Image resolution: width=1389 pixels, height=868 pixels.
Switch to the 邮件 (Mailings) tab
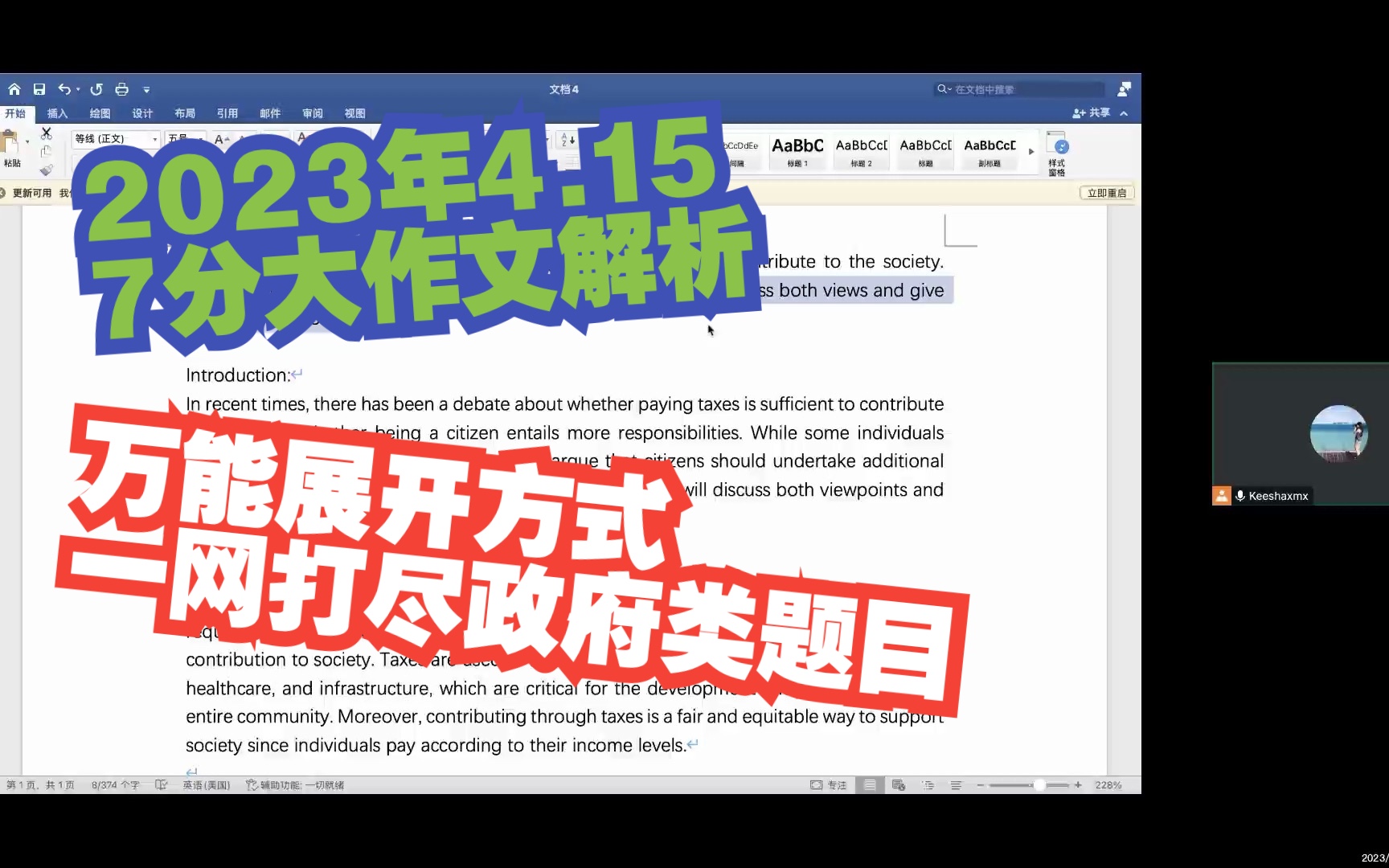270,113
